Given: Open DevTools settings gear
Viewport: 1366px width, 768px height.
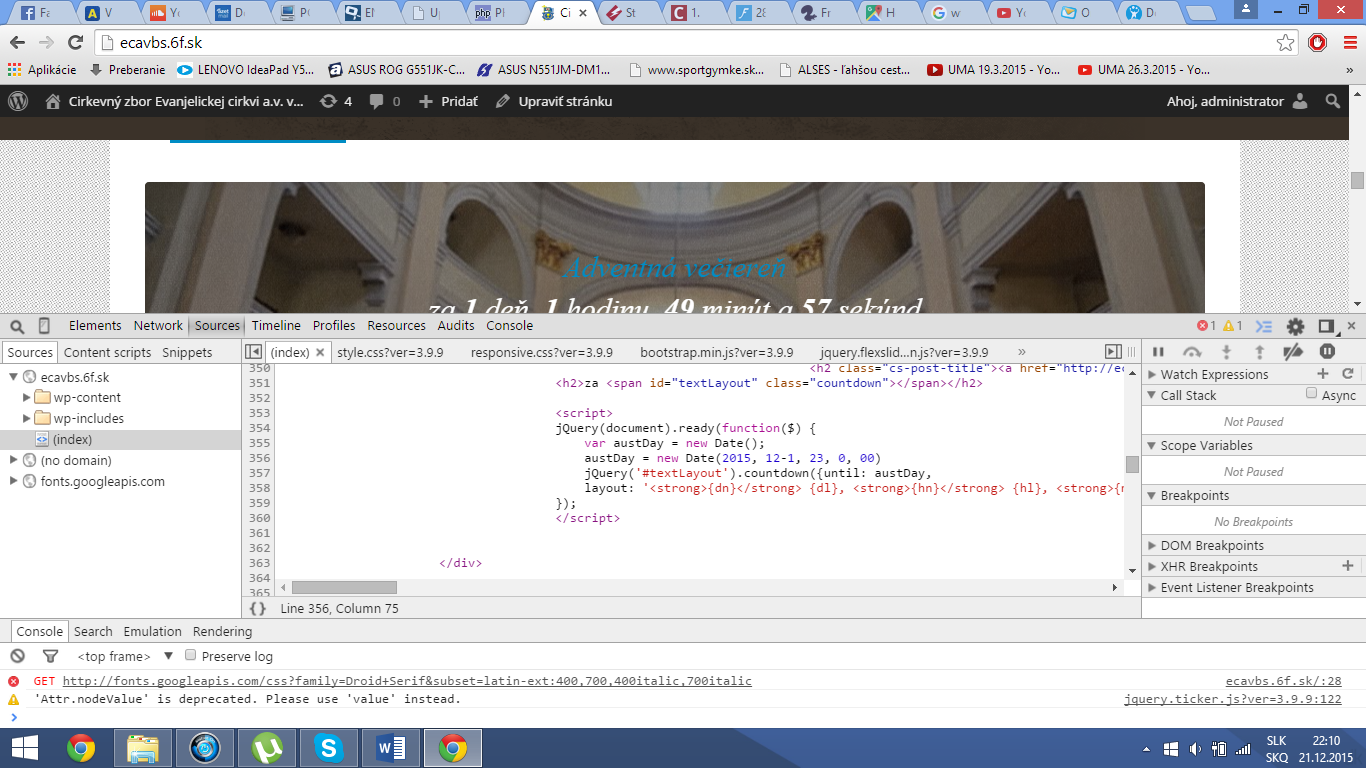Looking at the screenshot, I should click(x=1295, y=326).
